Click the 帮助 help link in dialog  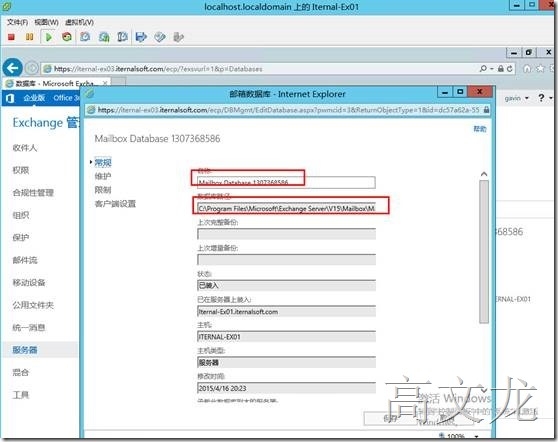[480, 128]
